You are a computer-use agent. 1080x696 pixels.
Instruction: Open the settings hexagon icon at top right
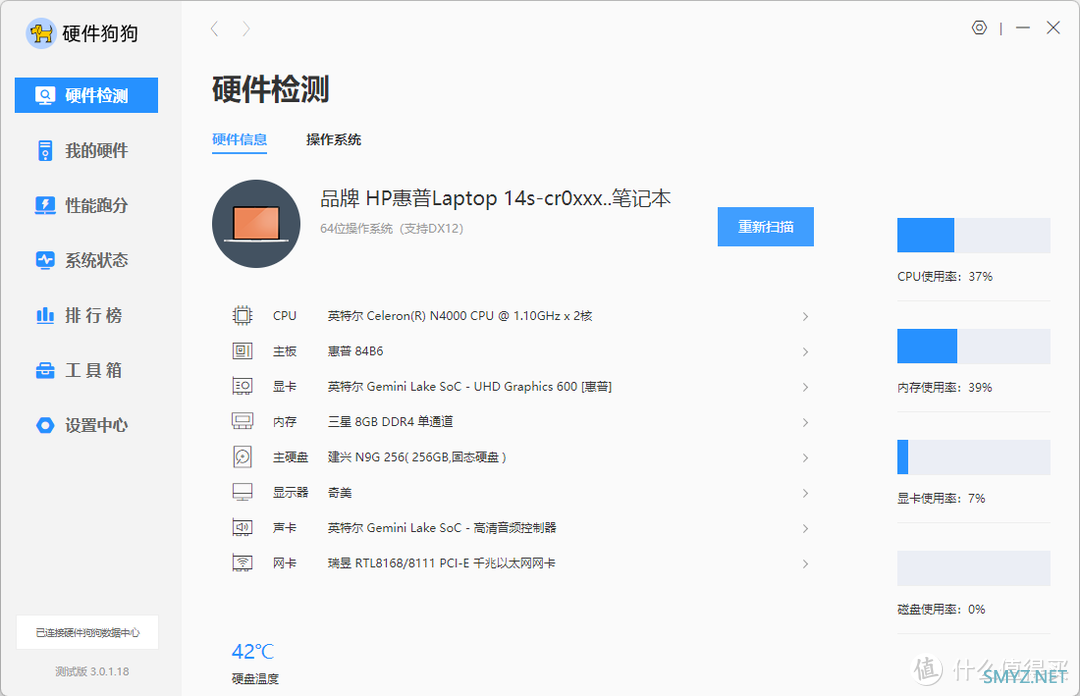(979, 28)
